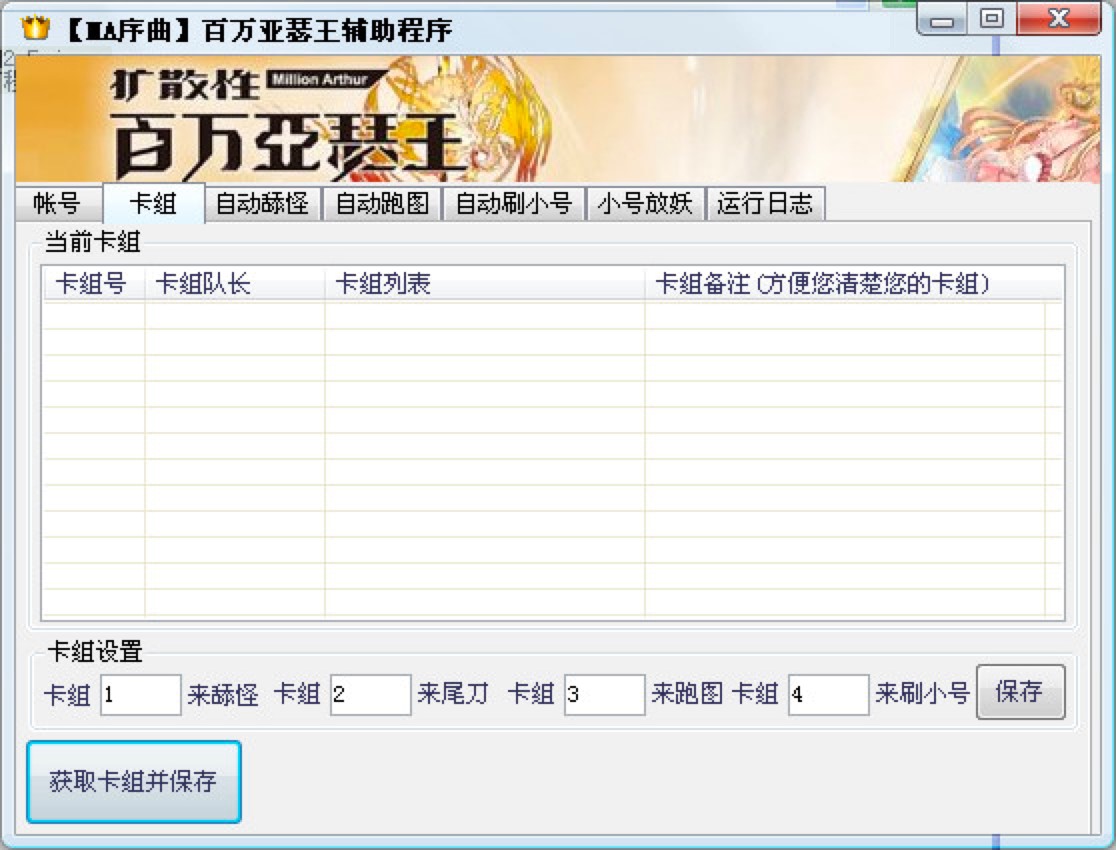Viewport: 1116px width, 850px height.
Task: Click the crown app icon in title bar
Action: point(35,28)
